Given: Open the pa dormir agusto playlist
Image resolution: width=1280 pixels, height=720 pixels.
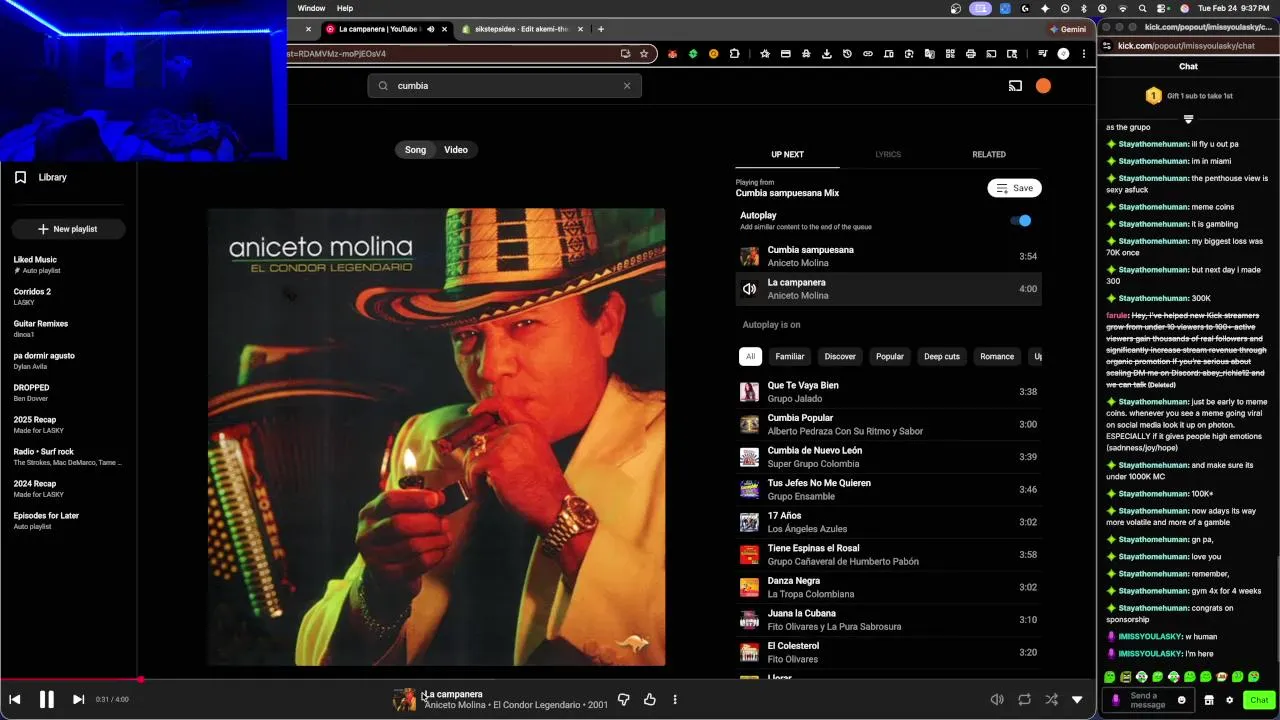Looking at the screenshot, I should click(x=68, y=361).
